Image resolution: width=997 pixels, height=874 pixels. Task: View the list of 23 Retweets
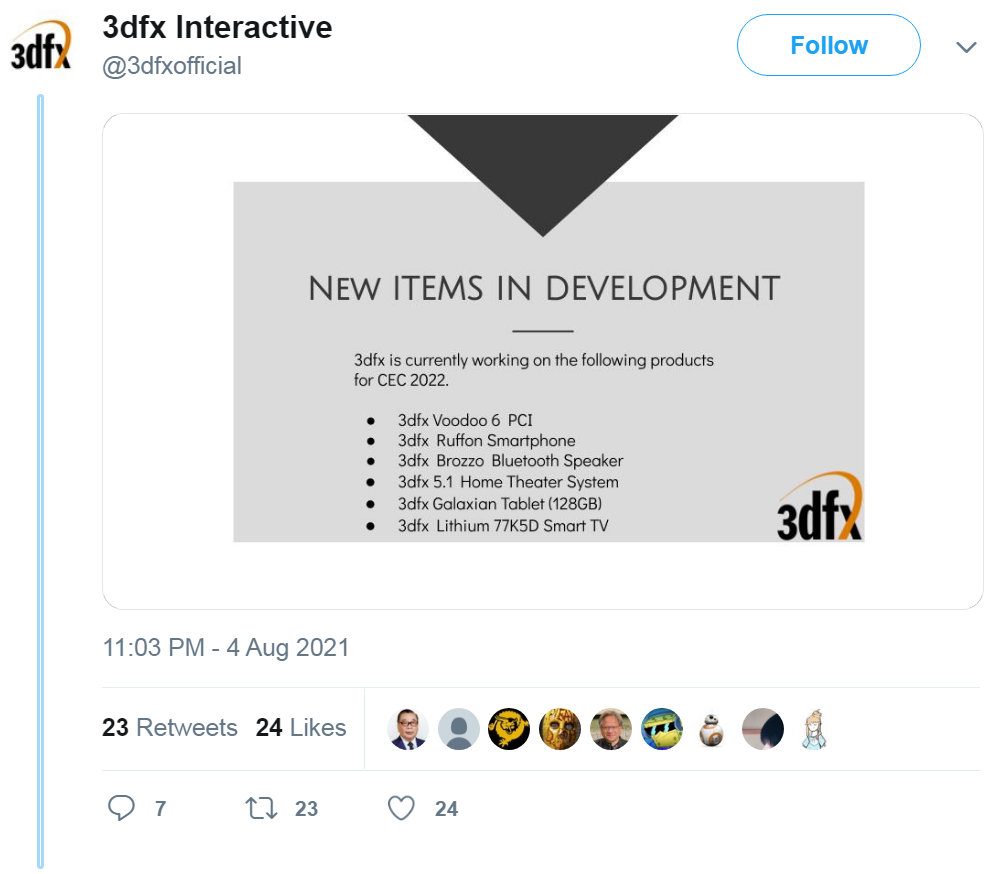pos(170,727)
